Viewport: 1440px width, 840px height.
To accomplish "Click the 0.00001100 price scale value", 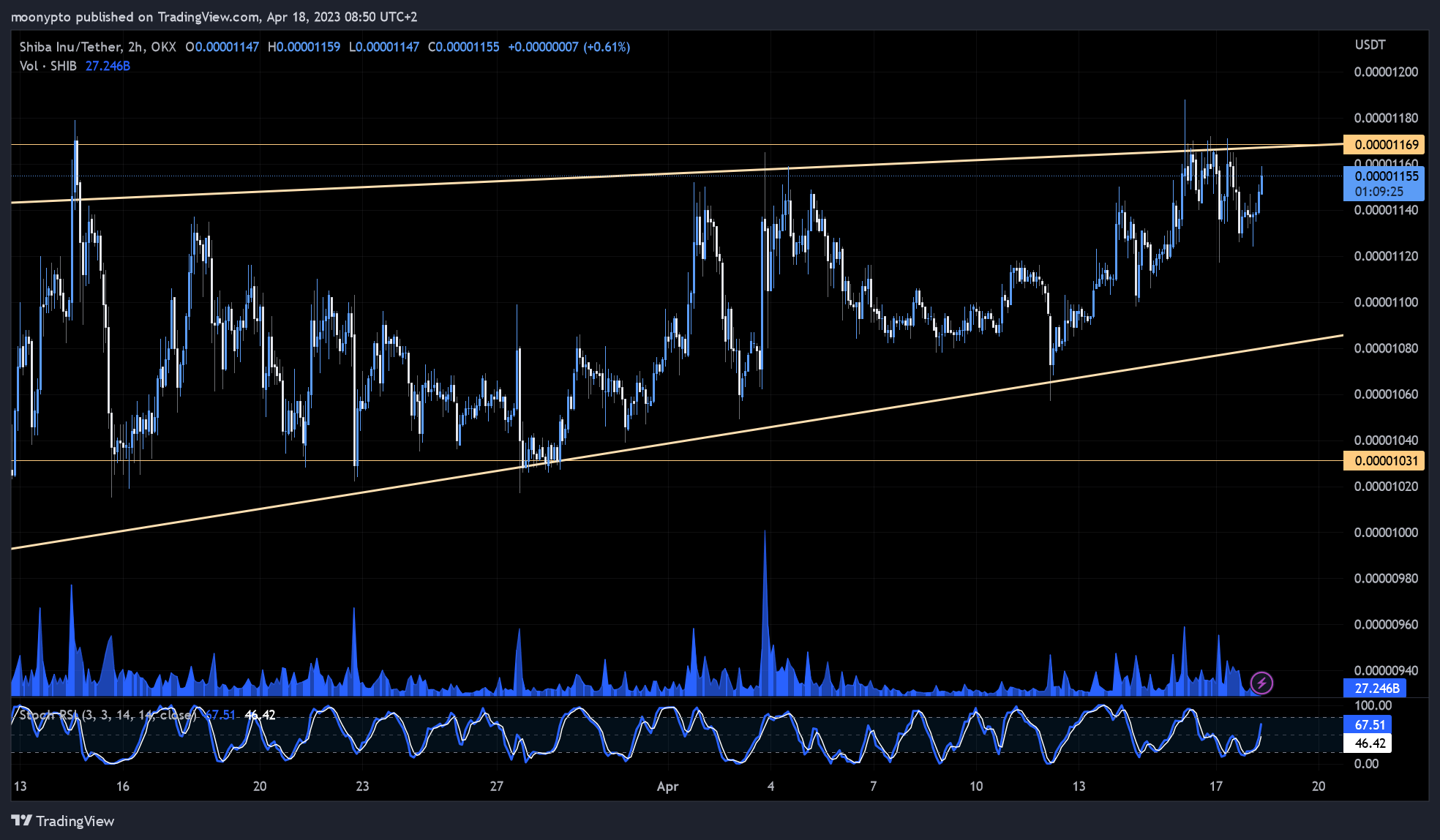I will [x=1386, y=302].
